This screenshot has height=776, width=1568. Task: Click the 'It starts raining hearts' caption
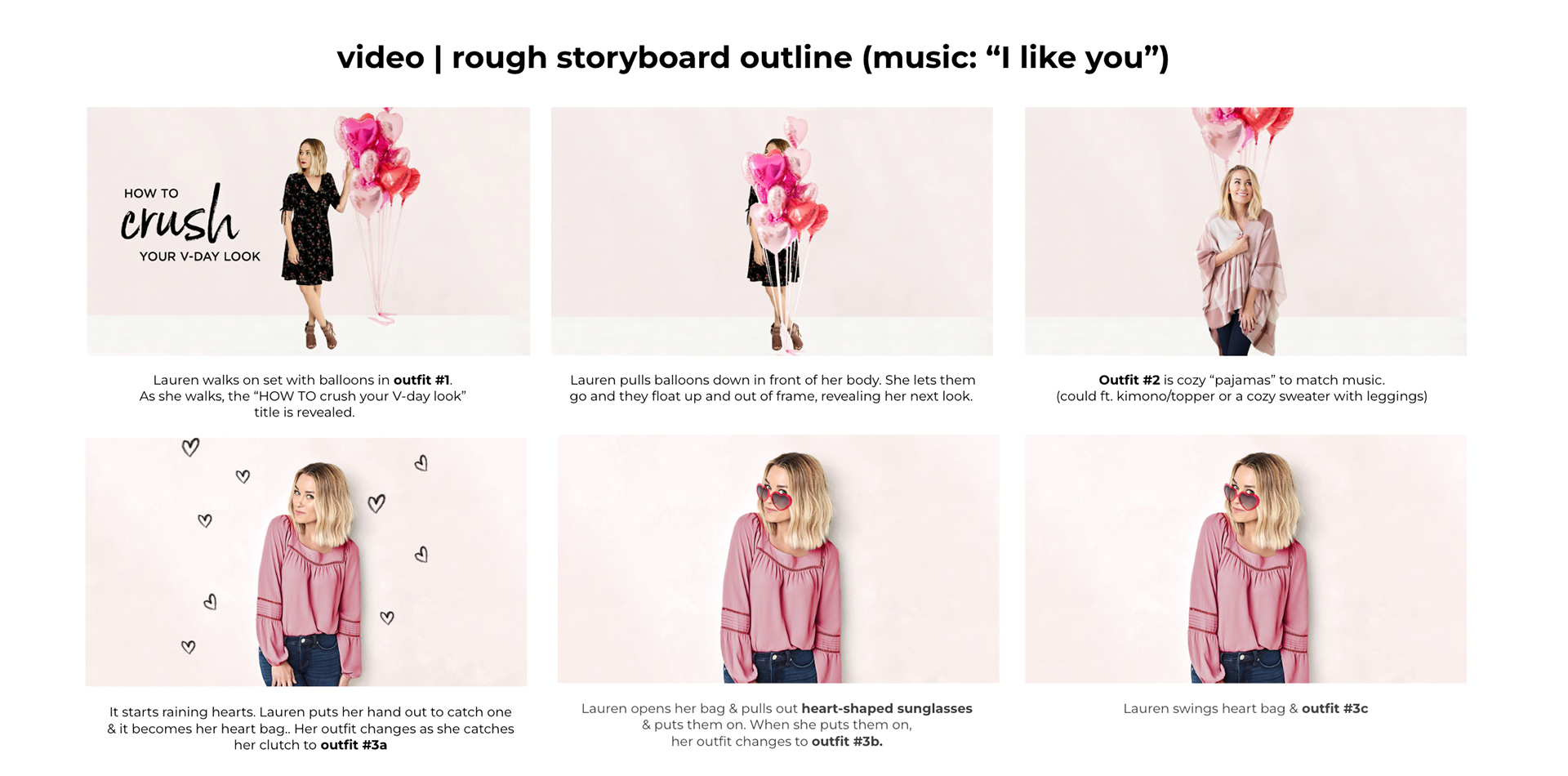pyautogui.click(x=310, y=729)
